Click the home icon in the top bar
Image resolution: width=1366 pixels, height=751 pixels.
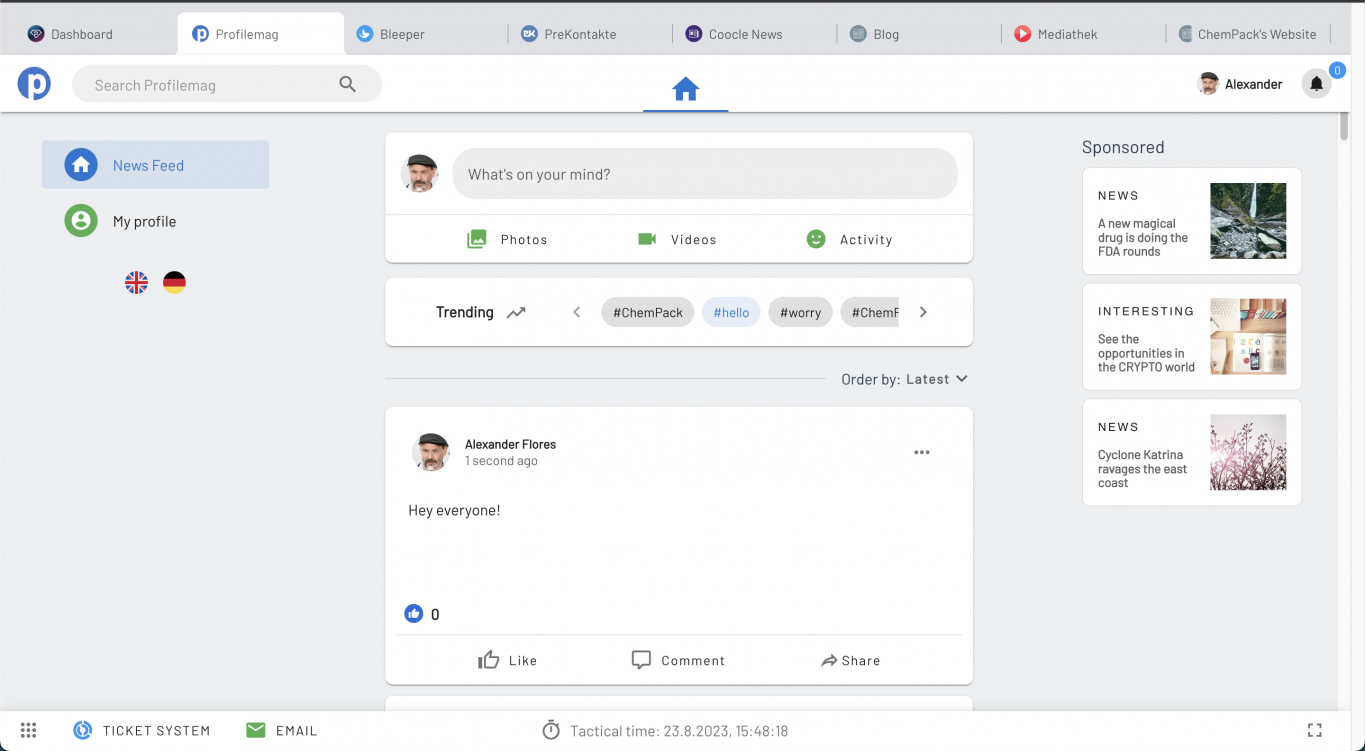685,88
